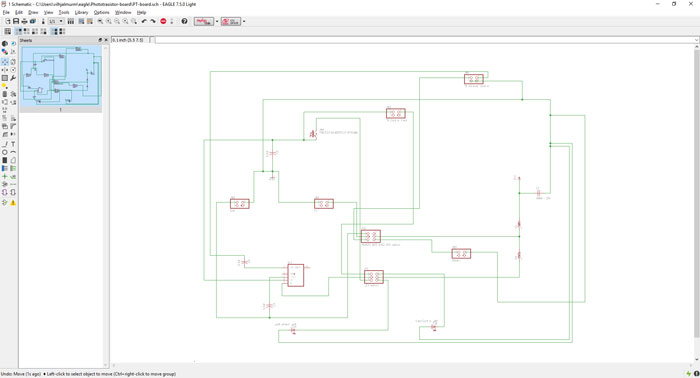This screenshot has height=378, width=700.
Task: Undo the last action
Action: [144, 21]
